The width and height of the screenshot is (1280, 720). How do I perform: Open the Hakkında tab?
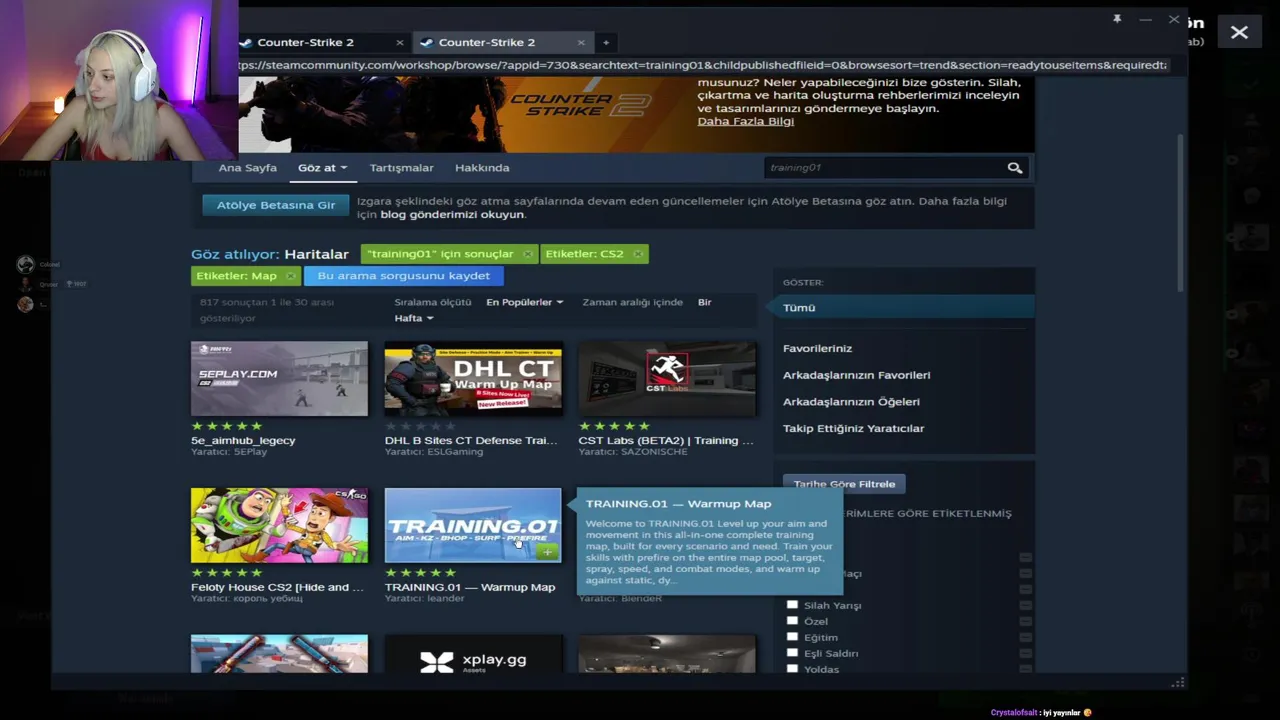pyautogui.click(x=482, y=168)
